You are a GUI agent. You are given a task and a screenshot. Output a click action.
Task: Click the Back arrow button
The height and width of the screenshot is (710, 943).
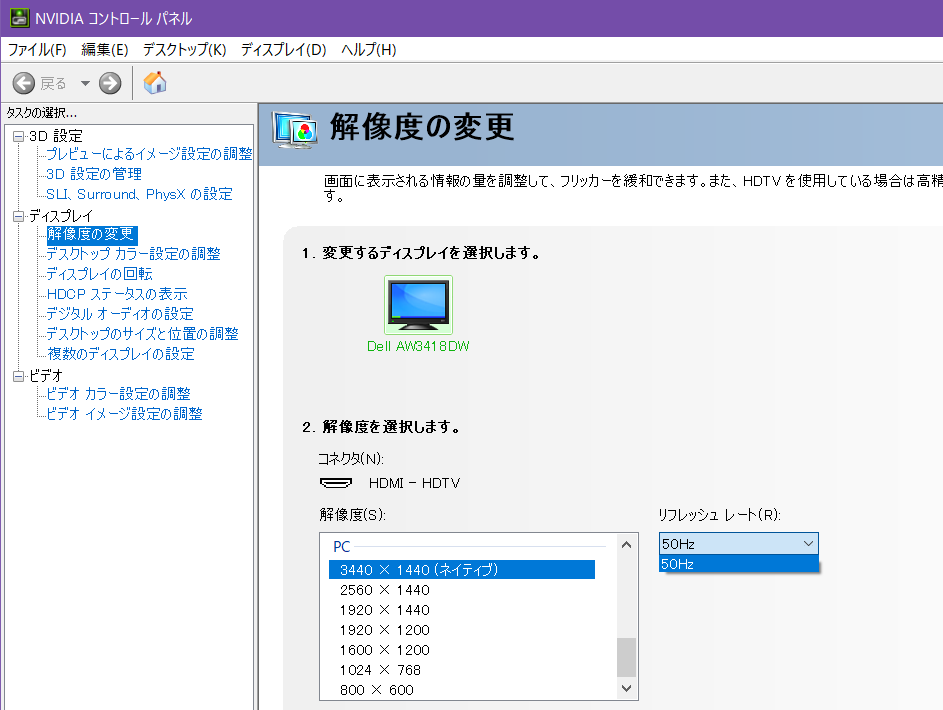[x=24, y=83]
